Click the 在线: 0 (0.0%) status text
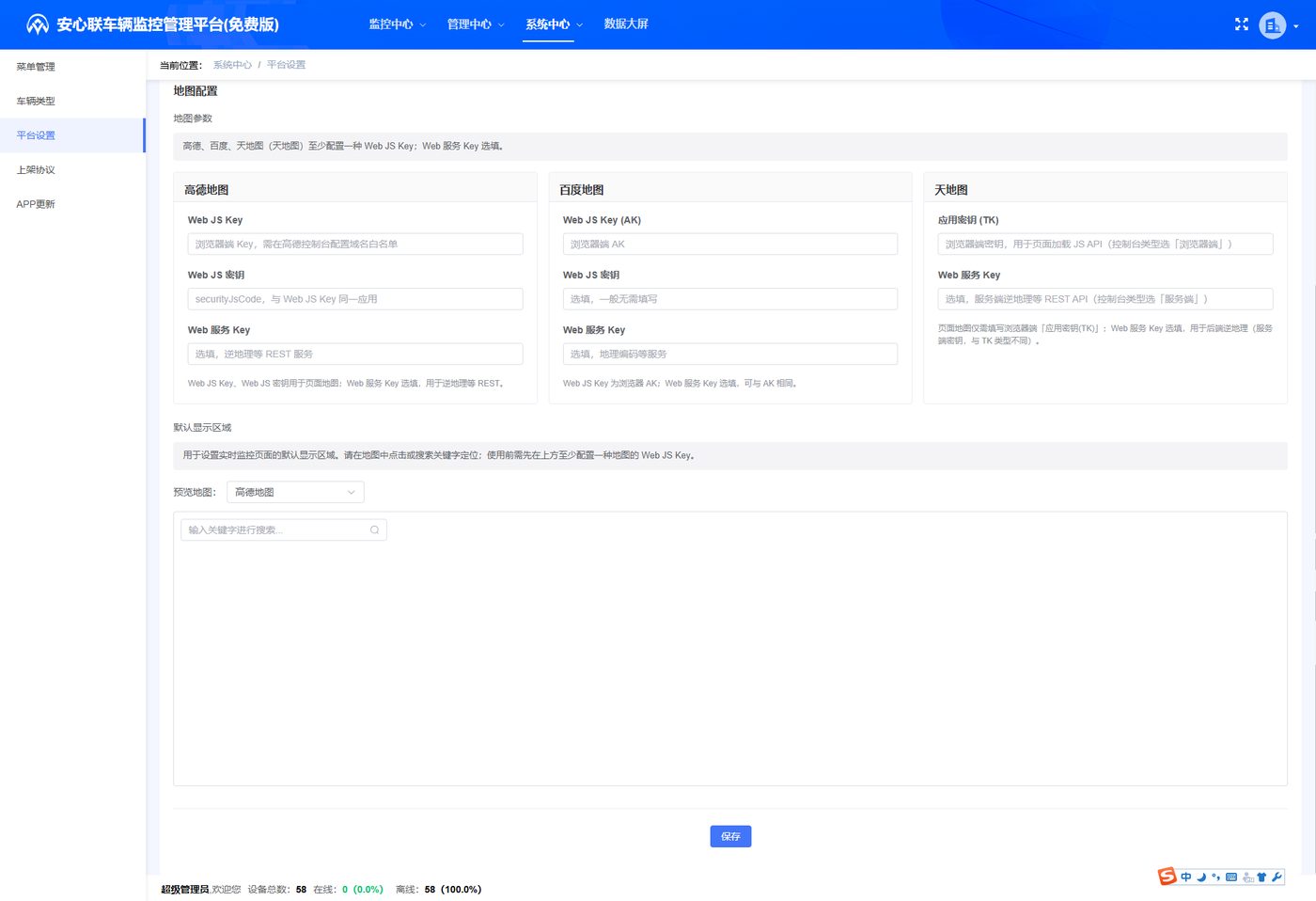 (x=348, y=889)
